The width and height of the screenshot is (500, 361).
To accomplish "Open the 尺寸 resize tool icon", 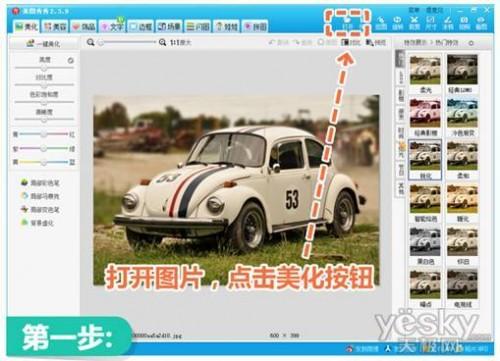I will [x=431, y=23].
